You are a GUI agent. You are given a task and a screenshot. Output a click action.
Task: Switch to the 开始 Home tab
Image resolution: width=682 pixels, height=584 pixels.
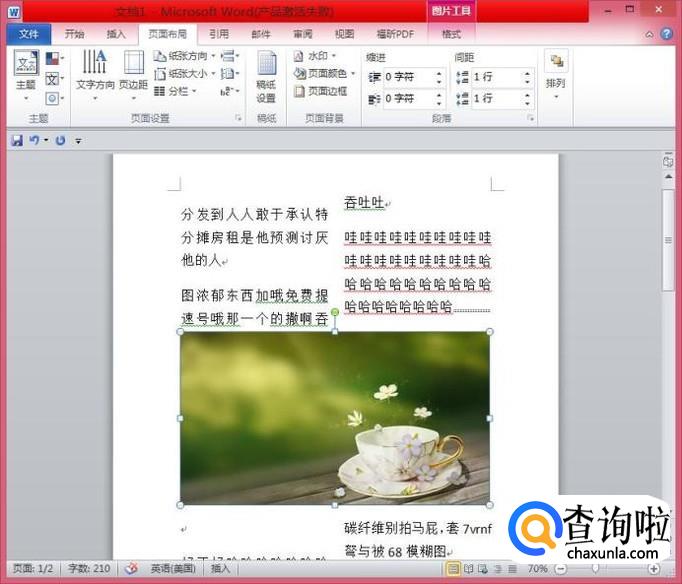coord(74,34)
